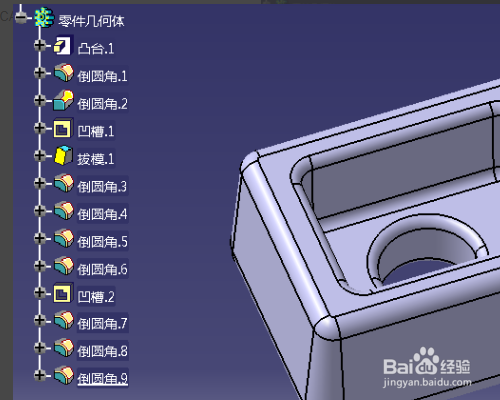
Task: Expand the 倒圆角.5 node
Action: click(40, 238)
